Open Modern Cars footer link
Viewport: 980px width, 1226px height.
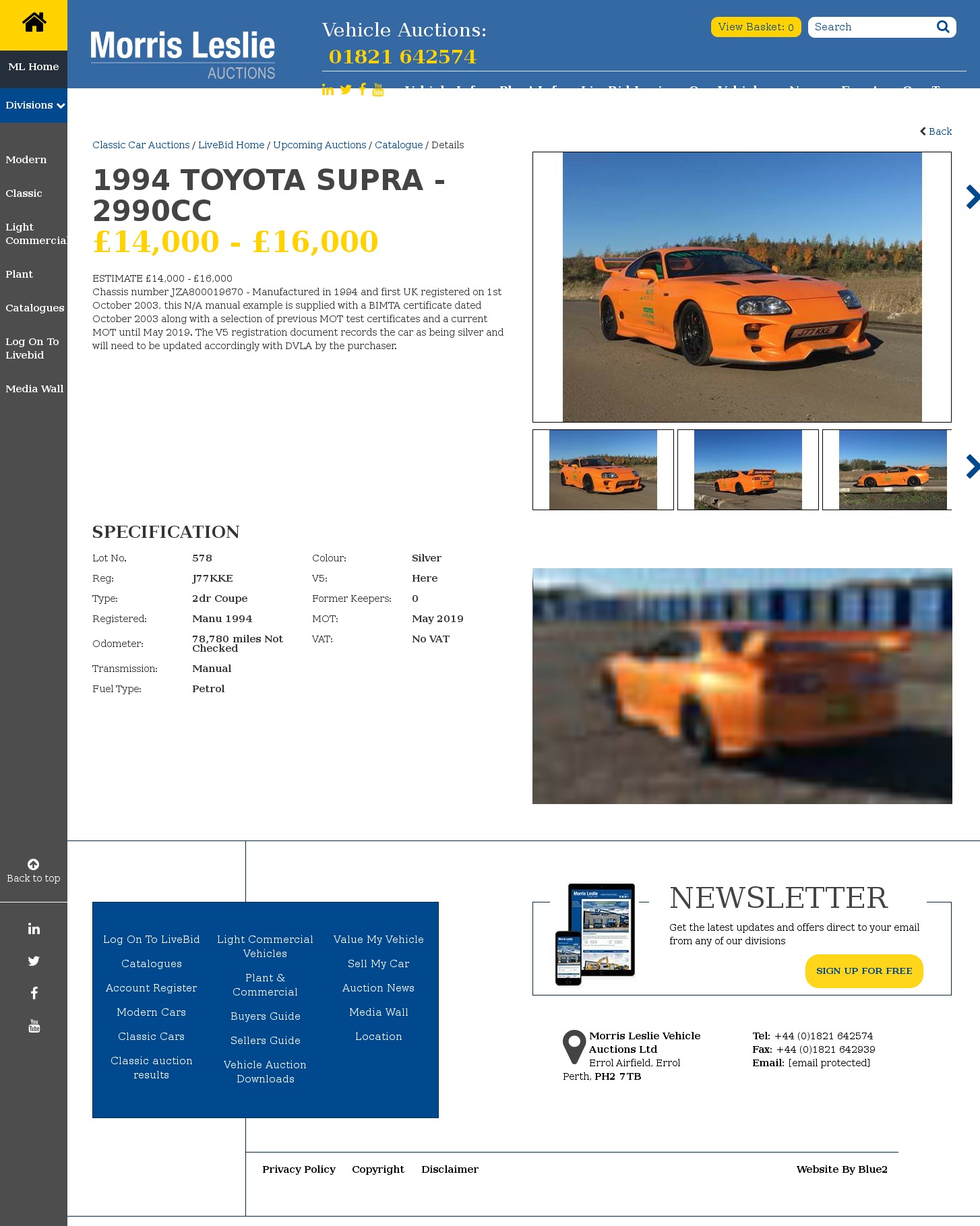pyautogui.click(x=152, y=1012)
